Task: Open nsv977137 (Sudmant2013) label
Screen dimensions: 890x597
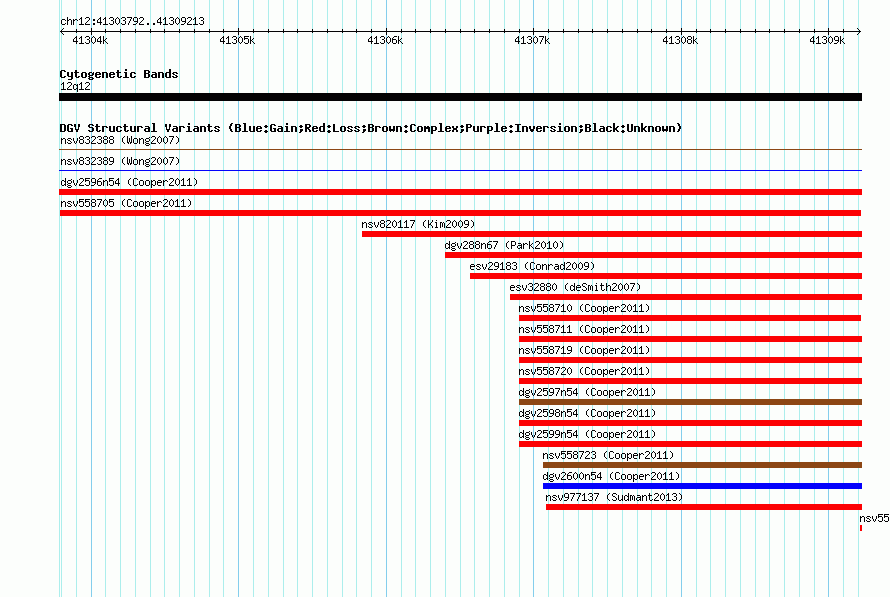Action: [614, 497]
